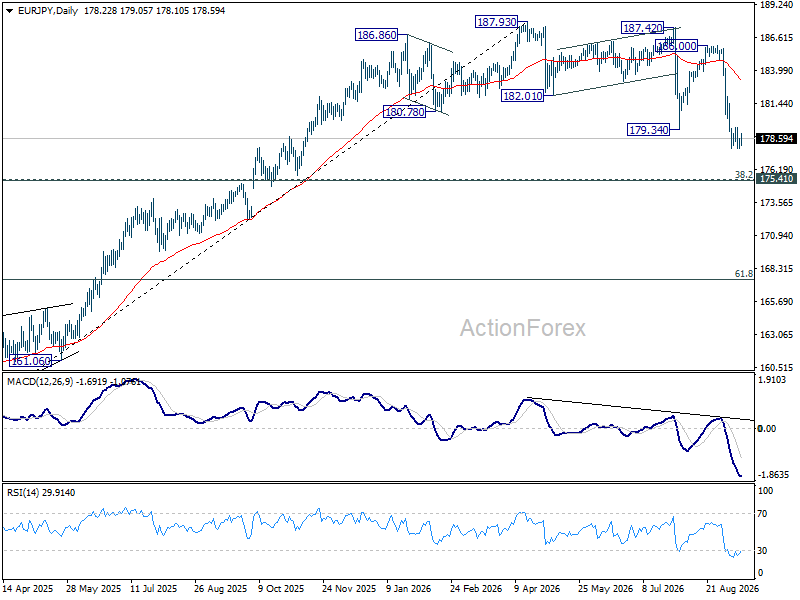Screen dimensions: 800x600
Task: Select the 9 Apr 2026 date marker
Action: coord(537,588)
